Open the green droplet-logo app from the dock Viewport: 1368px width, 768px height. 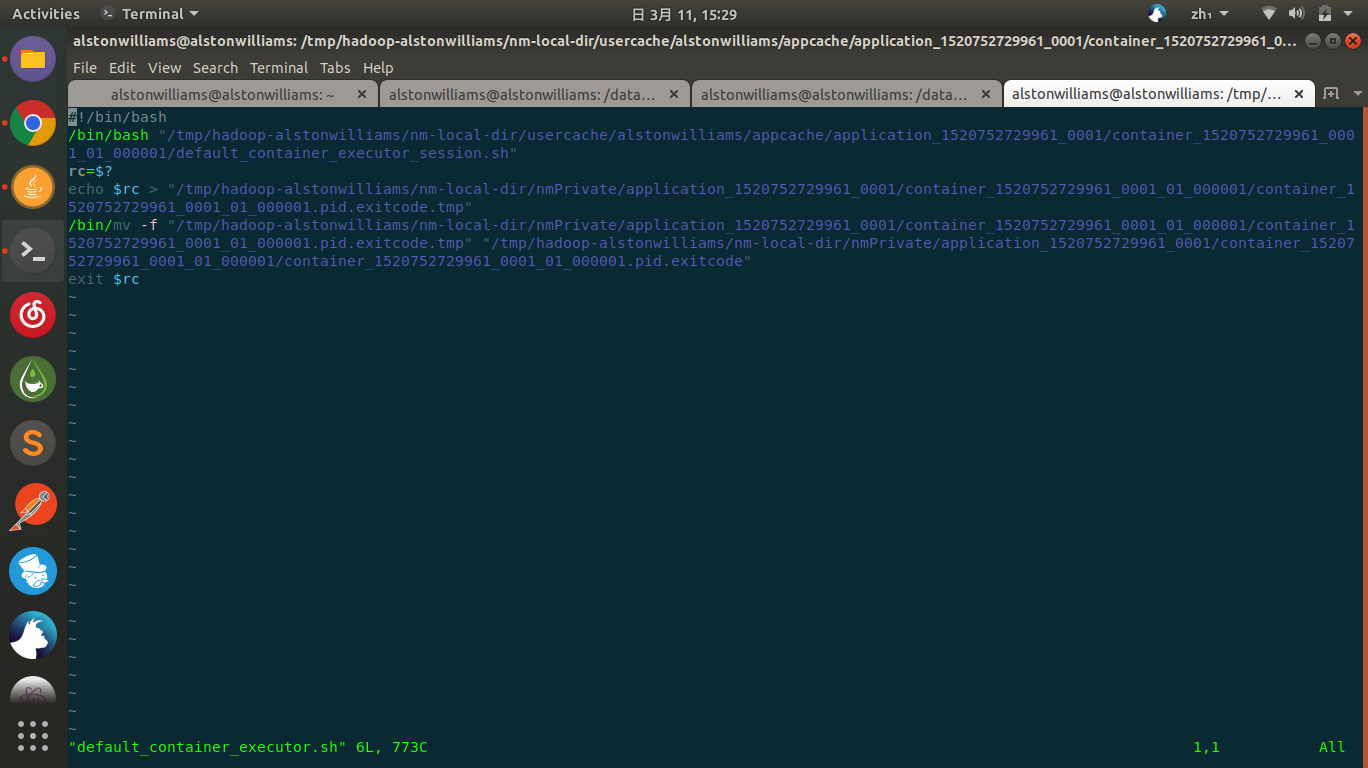(x=33, y=379)
